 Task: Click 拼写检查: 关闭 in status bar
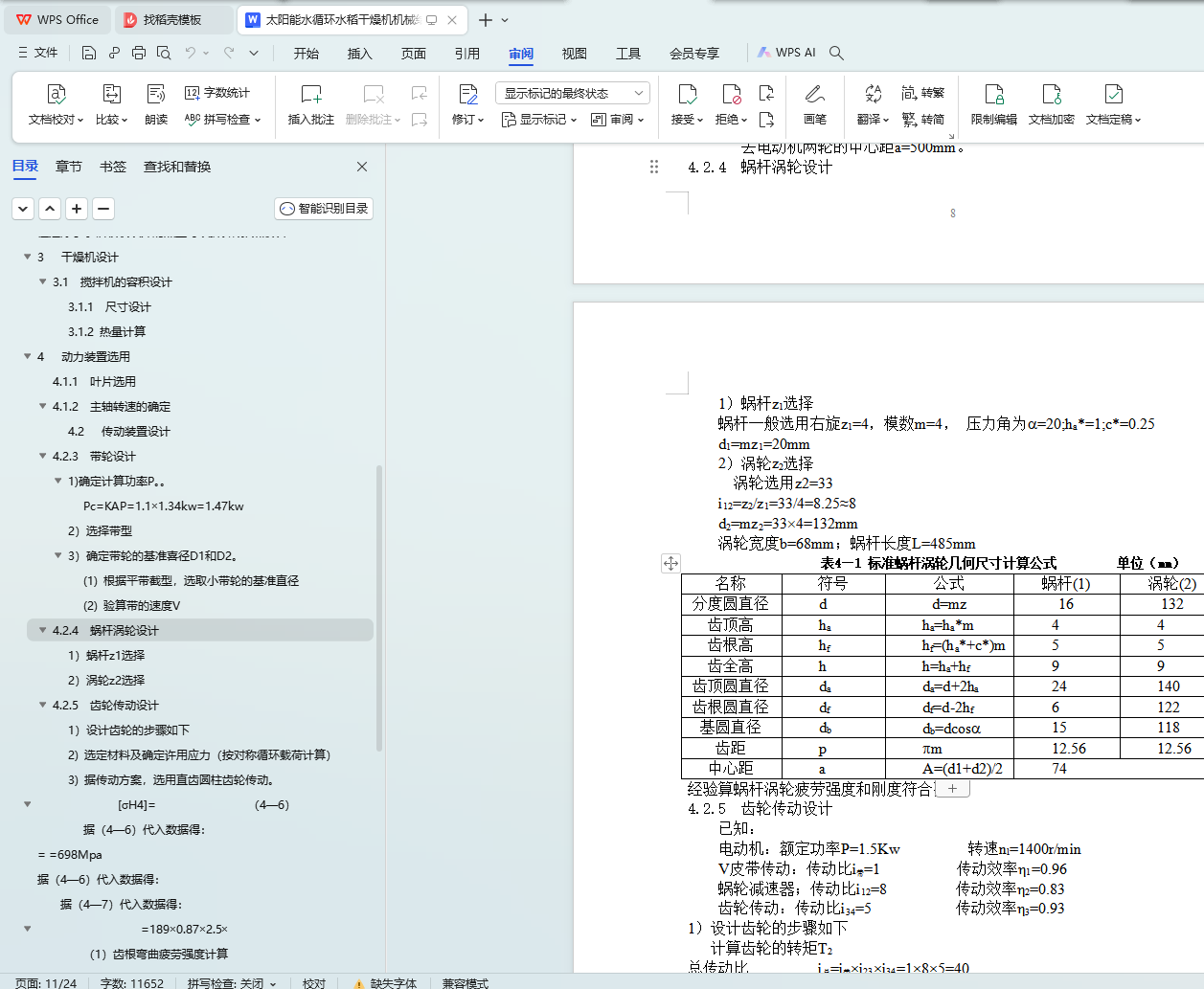[232, 982]
